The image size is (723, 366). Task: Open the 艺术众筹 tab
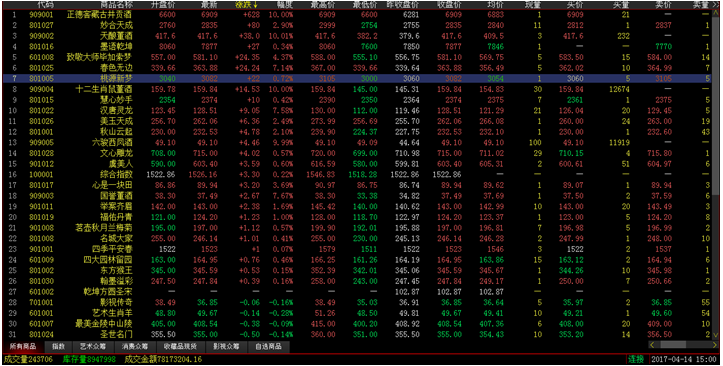(93, 347)
